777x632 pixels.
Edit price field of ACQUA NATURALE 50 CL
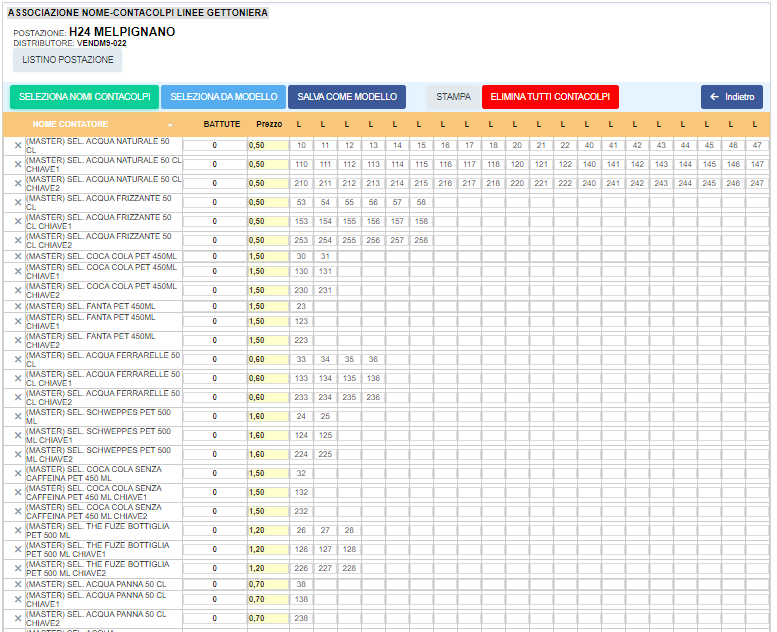click(x=268, y=145)
